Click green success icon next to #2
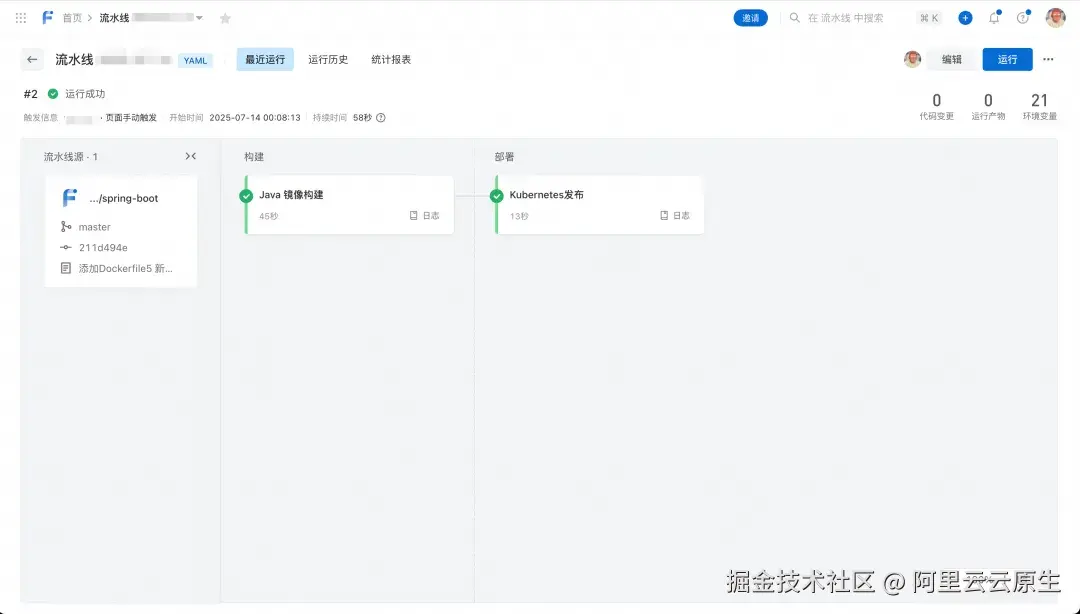 coord(53,94)
